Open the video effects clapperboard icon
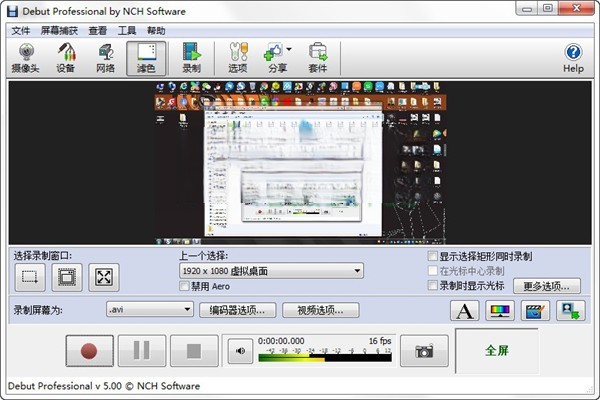The height and width of the screenshot is (400, 600). pyautogui.click(x=535, y=310)
